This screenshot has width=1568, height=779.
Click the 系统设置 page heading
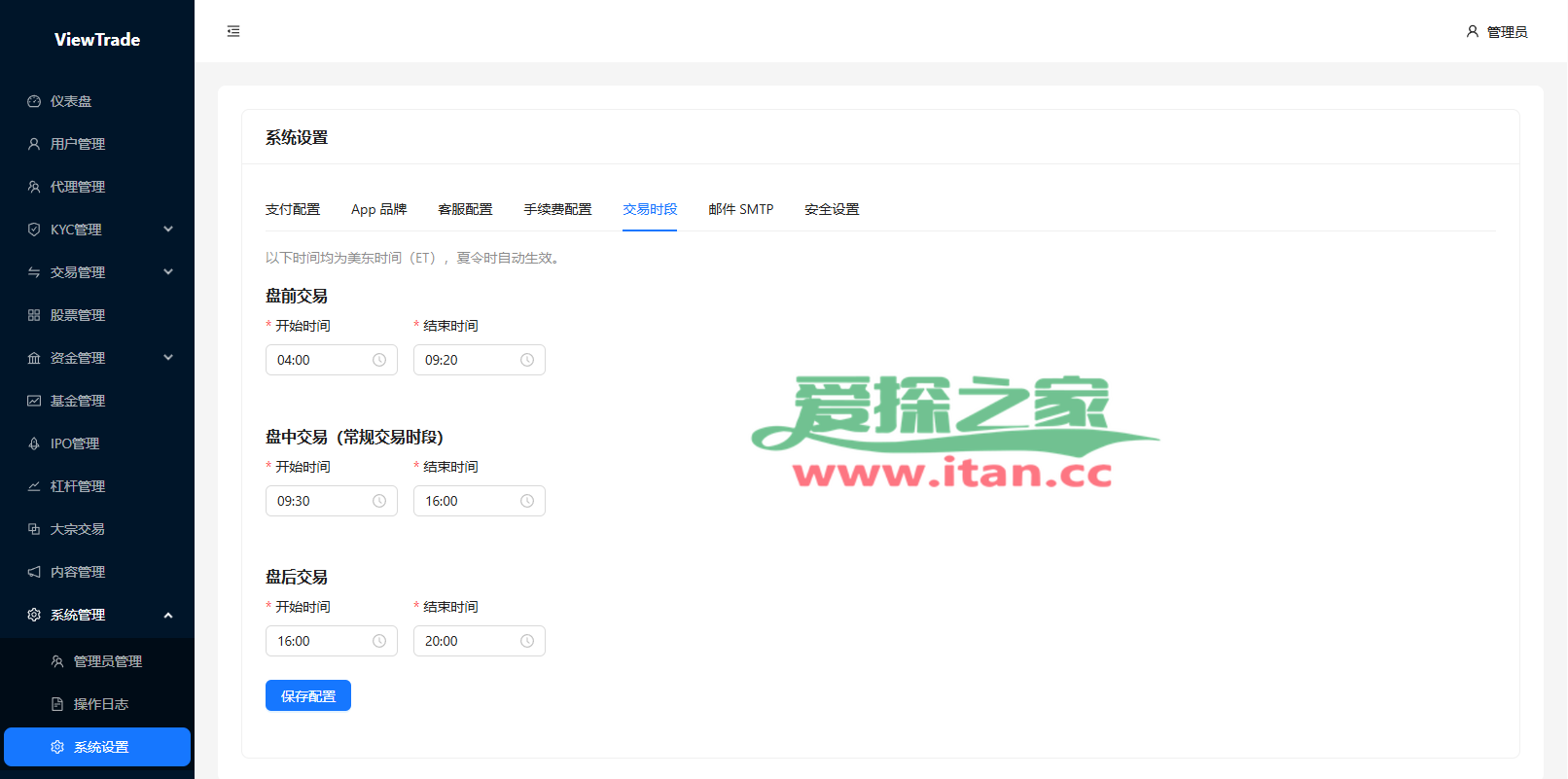tap(297, 138)
